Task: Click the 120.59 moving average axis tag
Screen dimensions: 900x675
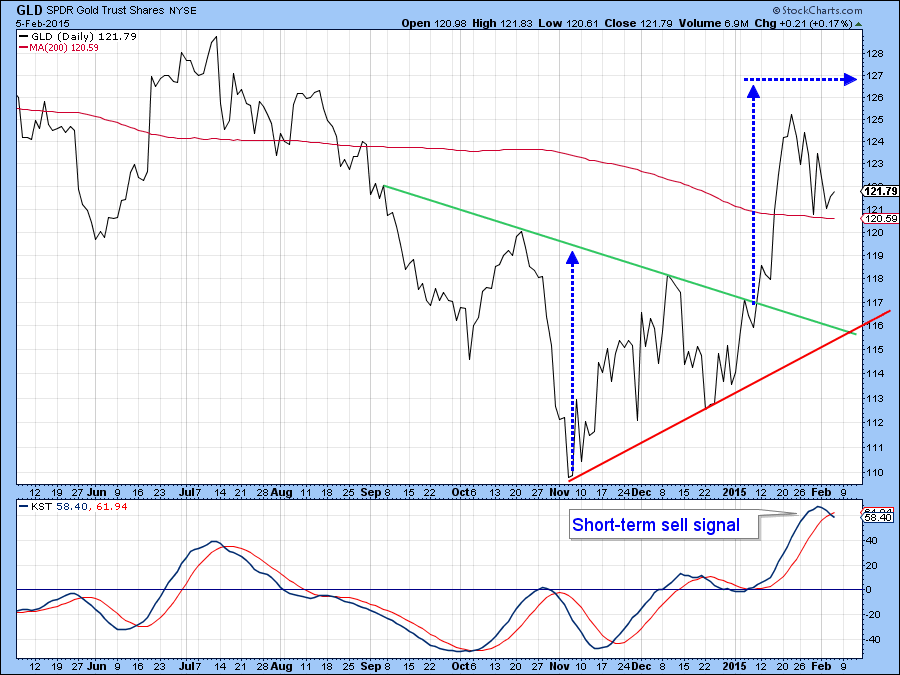Action: [880, 218]
